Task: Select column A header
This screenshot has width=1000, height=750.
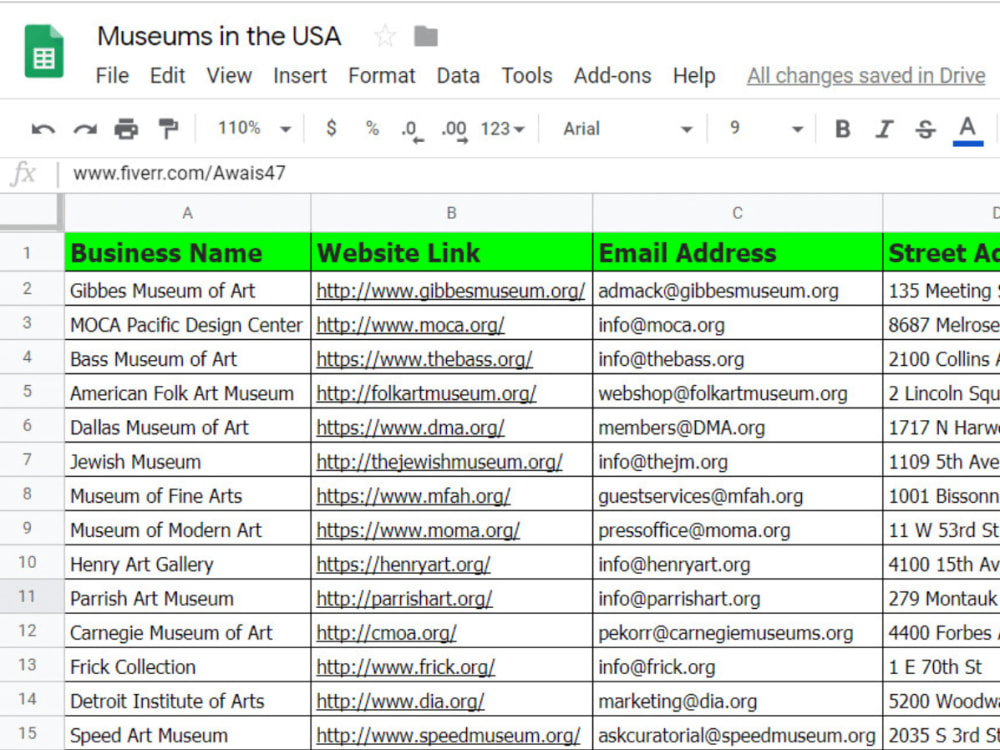Action: (x=188, y=213)
